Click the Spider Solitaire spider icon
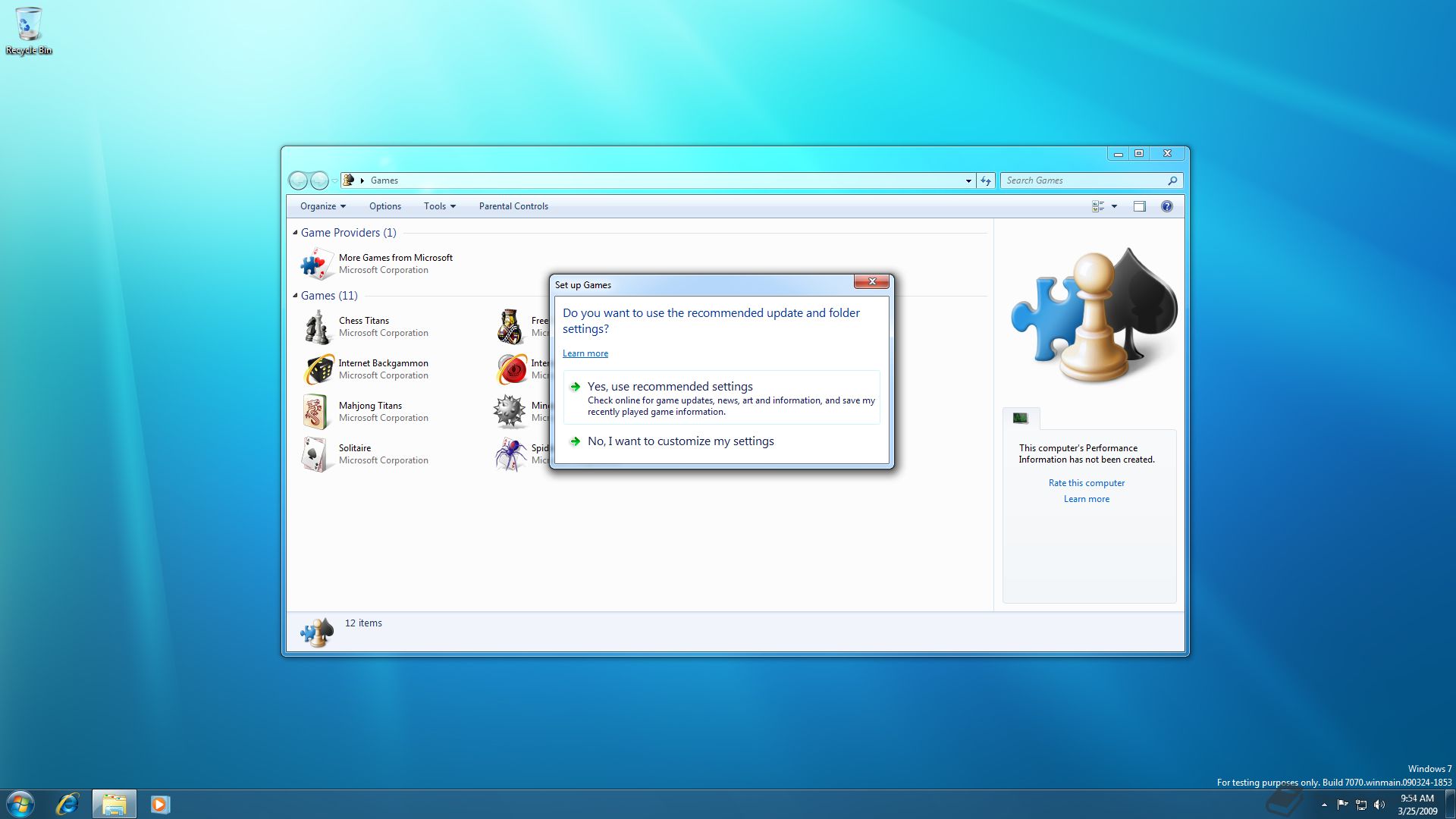This screenshot has height=819, width=1456. click(510, 454)
